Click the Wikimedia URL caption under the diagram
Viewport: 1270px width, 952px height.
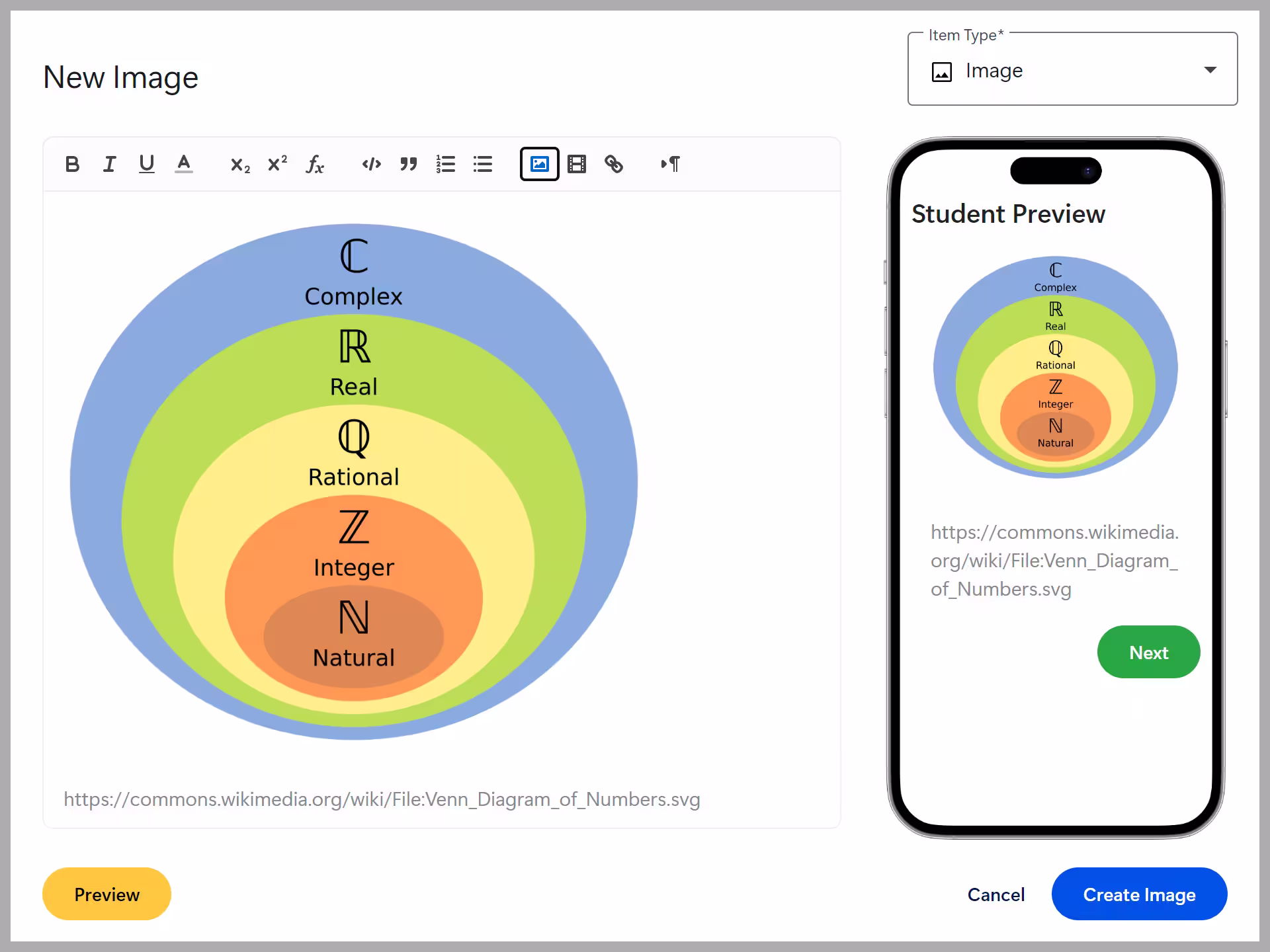point(382,799)
